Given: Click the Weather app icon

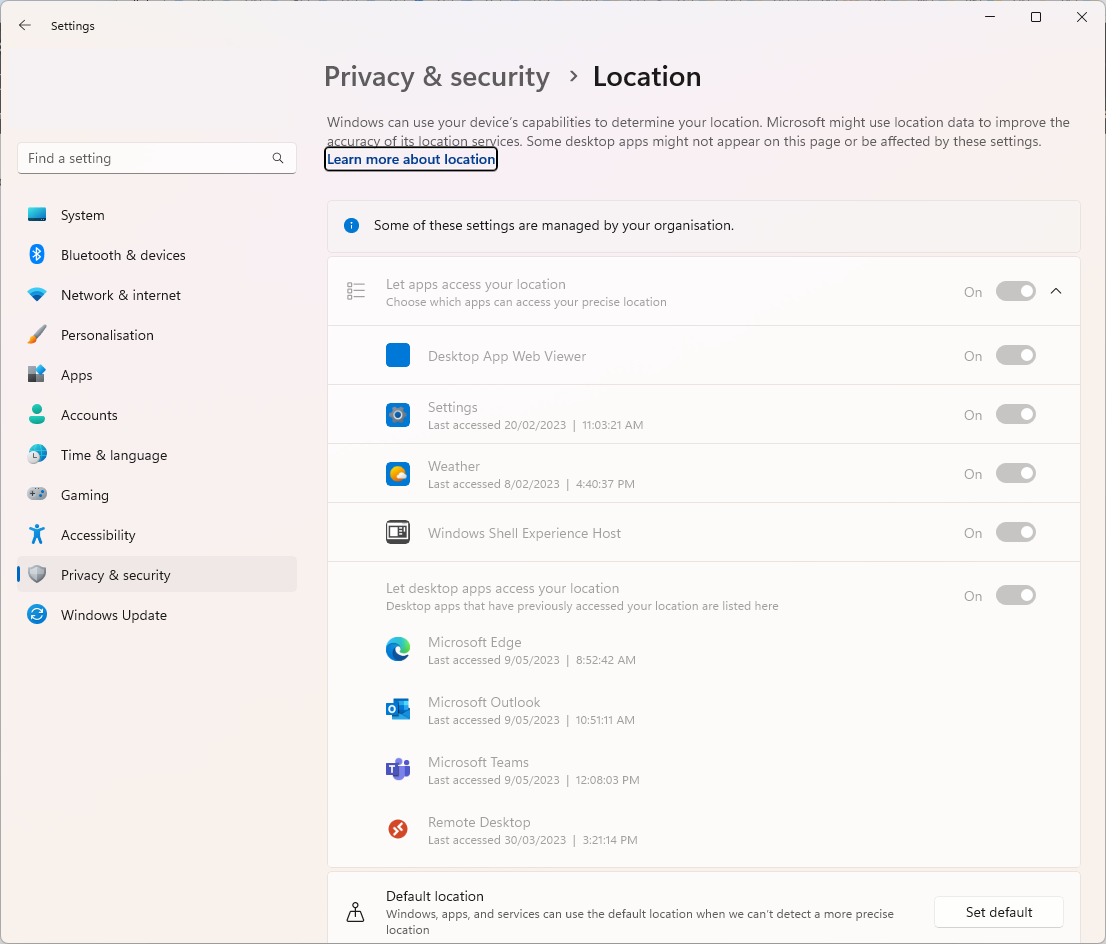Looking at the screenshot, I should click(x=398, y=474).
